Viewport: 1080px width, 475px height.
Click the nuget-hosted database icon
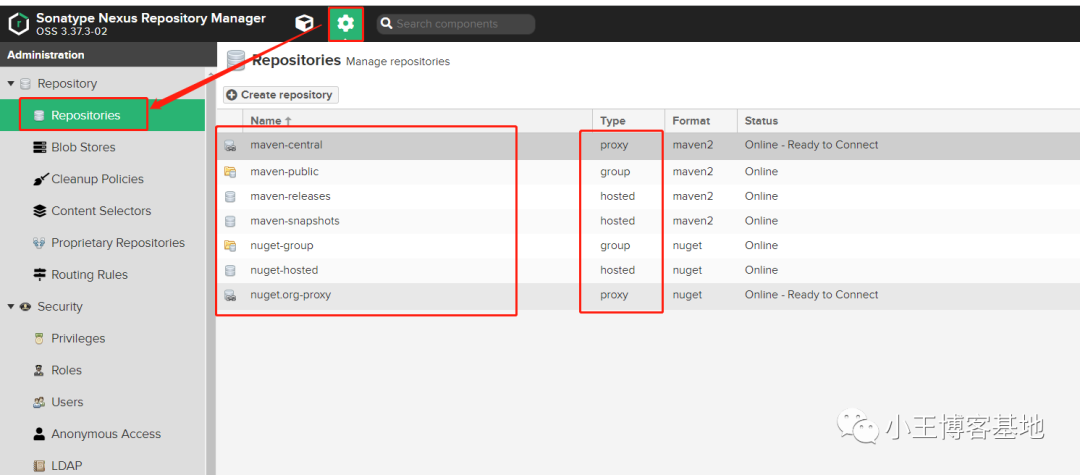coord(230,271)
